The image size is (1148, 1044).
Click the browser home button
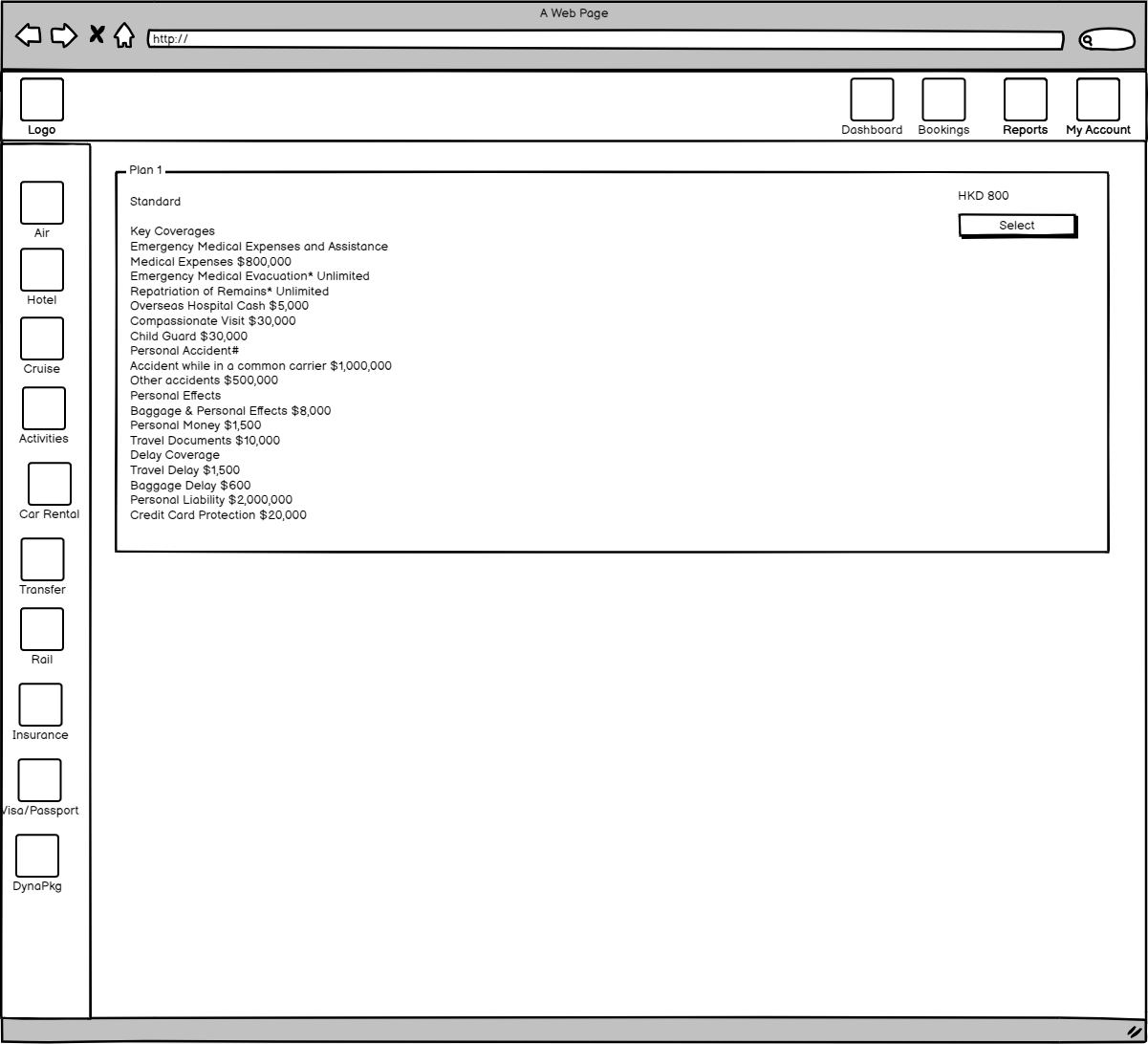click(x=124, y=36)
